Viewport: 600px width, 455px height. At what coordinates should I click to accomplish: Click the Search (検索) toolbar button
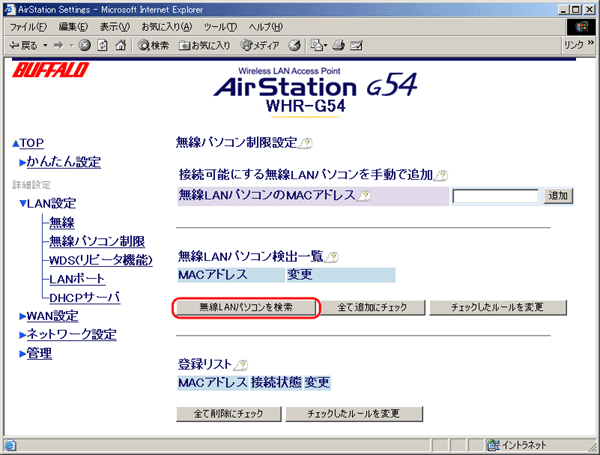click(x=153, y=46)
